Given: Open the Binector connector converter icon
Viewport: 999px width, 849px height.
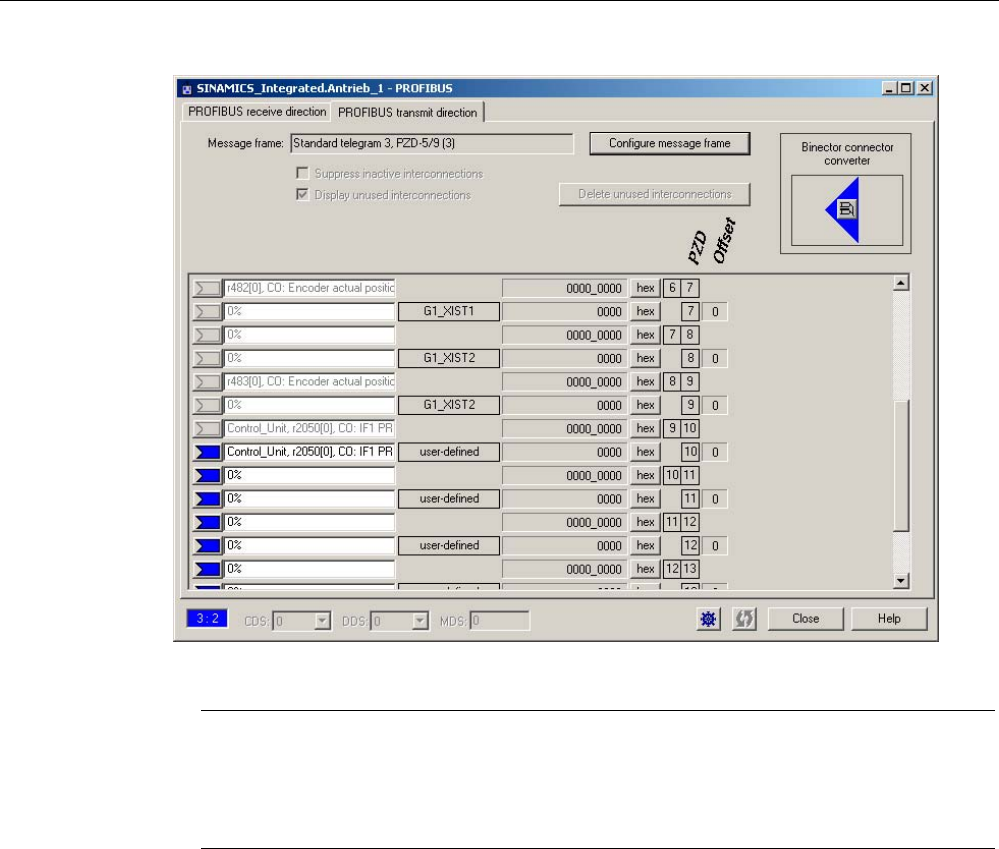Looking at the screenshot, I should (x=846, y=210).
